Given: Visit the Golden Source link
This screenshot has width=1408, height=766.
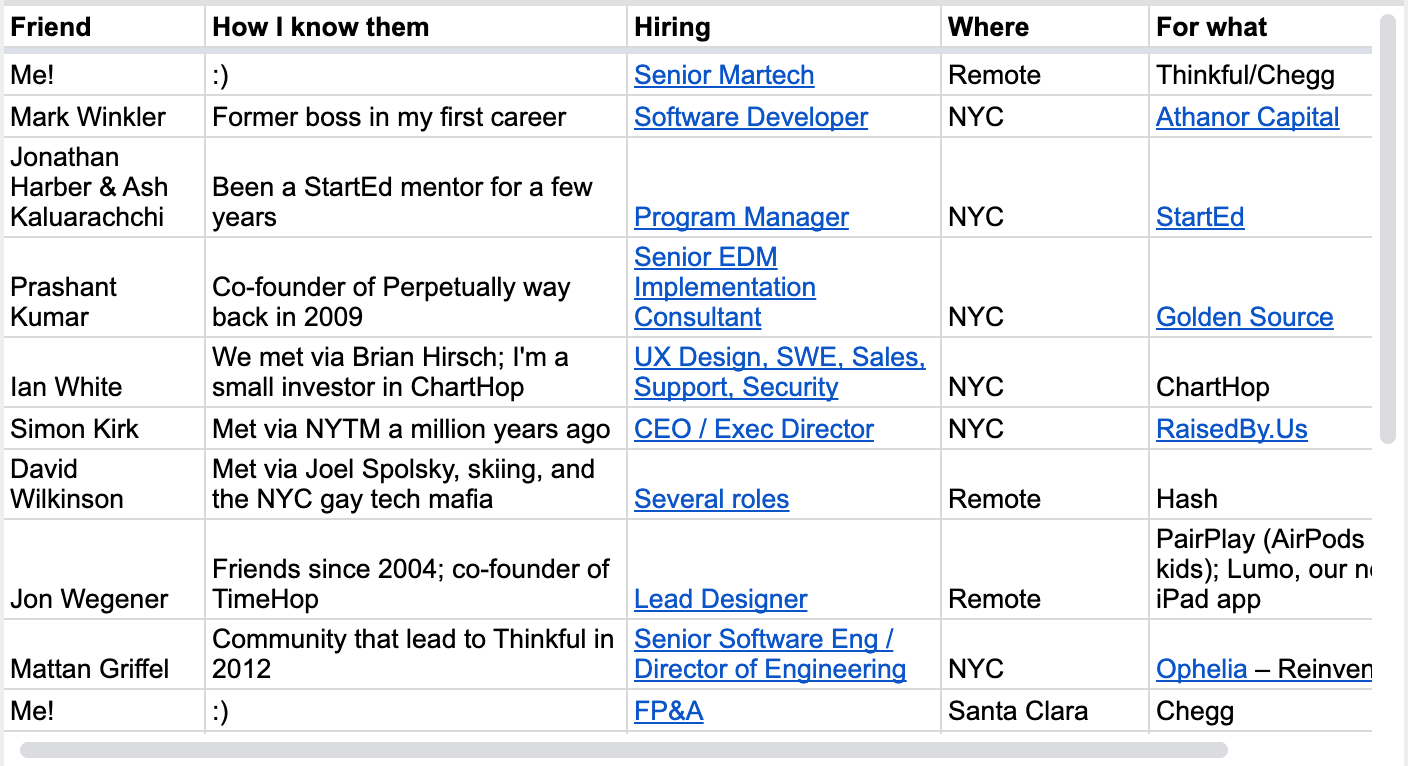Looking at the screenshot, I should point(1244,317).
